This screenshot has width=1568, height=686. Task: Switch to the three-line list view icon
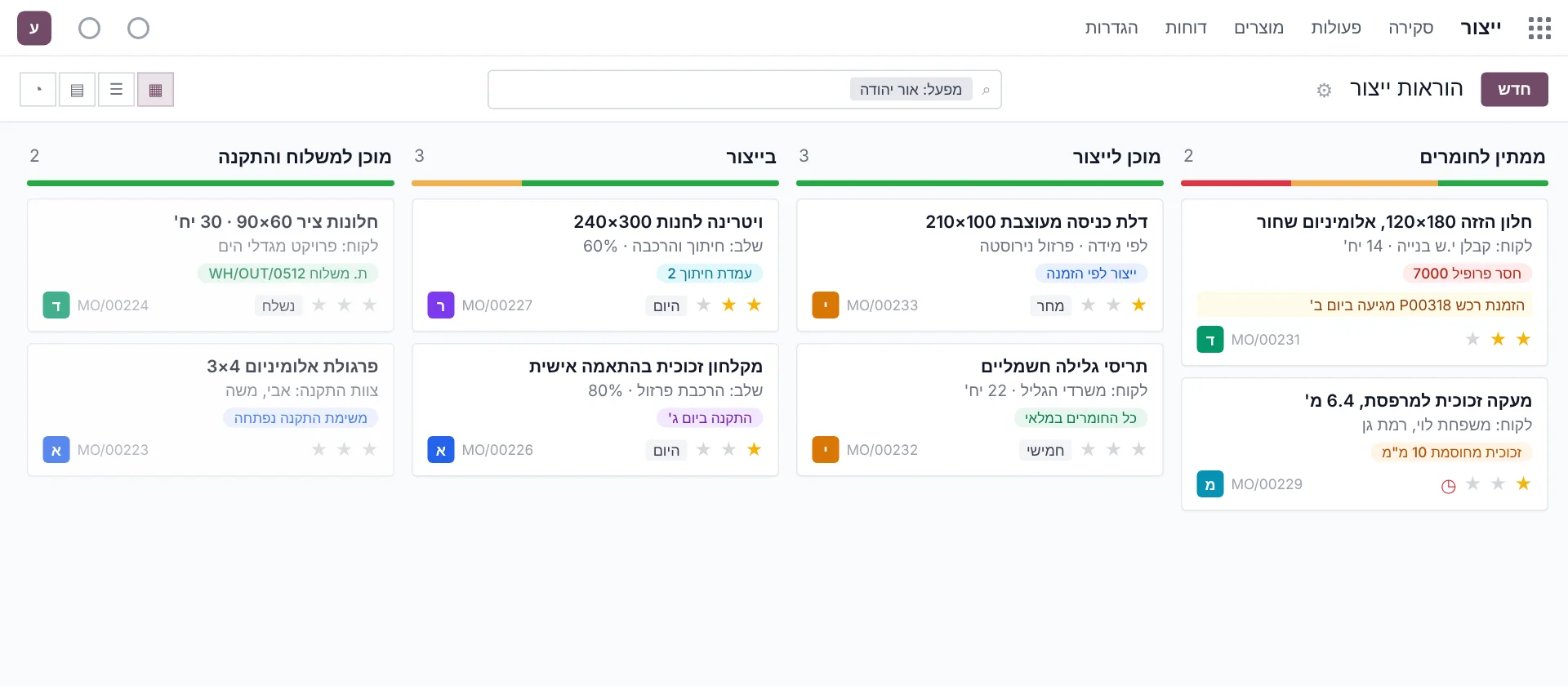(x=116, y=90)
